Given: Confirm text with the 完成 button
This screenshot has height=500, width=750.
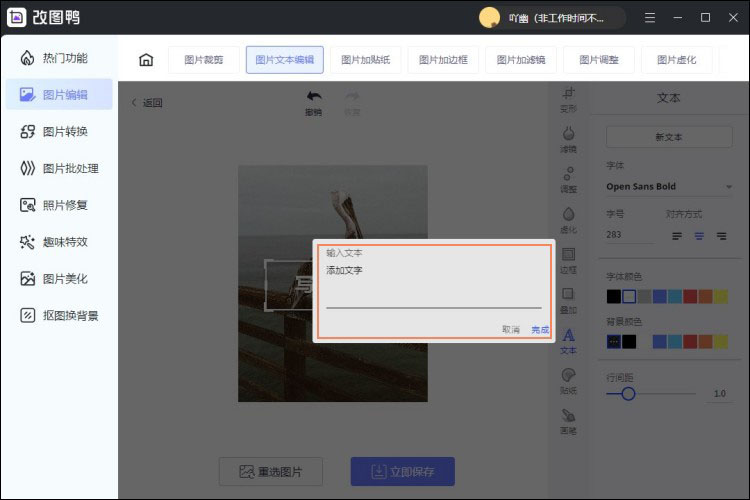Looking at the screenshot, I should pos(540,330).
